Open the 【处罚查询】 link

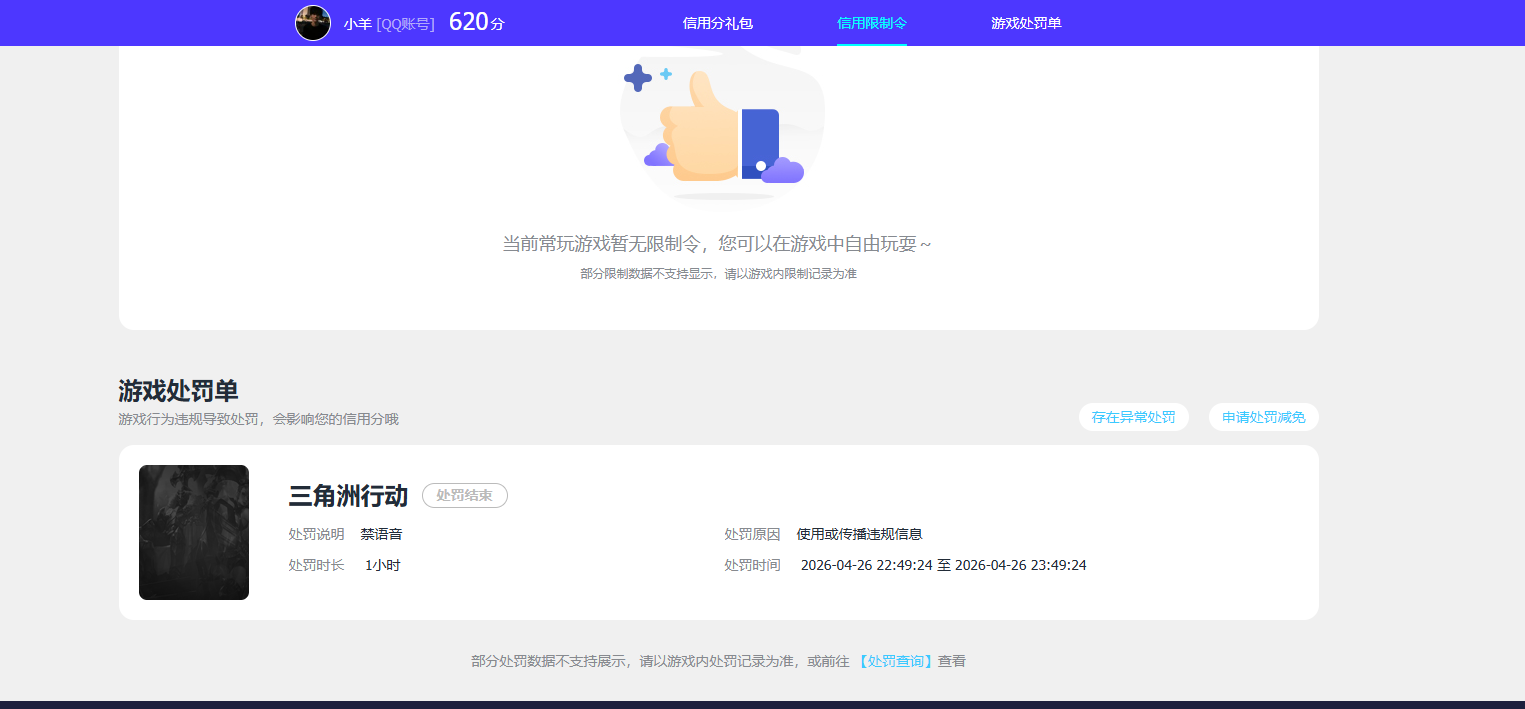click(x=896, y=661)
